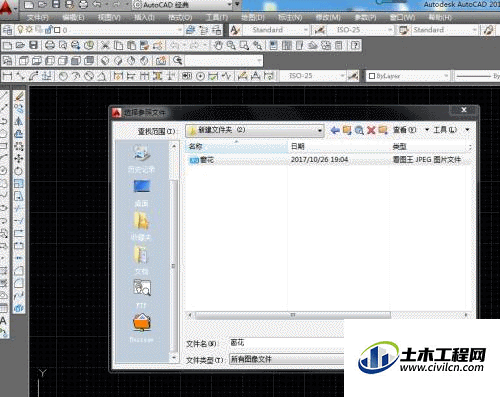Expand the Standard table style dropdown
Image resolution: width=500 pixels, height=397 pixels.
point(474,30)
